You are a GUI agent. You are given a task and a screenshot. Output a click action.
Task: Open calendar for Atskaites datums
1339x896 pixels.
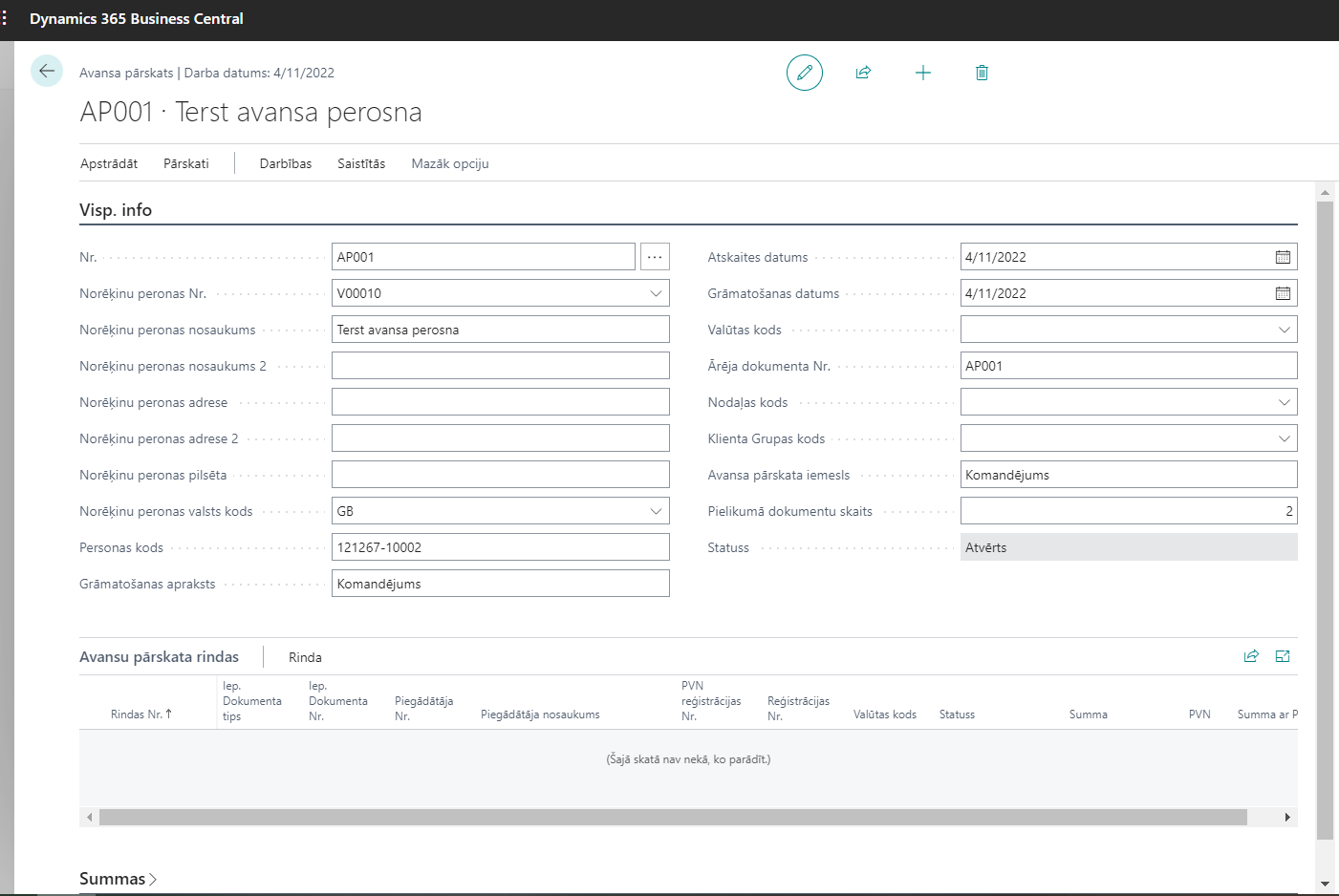[x=1283, y=257]
